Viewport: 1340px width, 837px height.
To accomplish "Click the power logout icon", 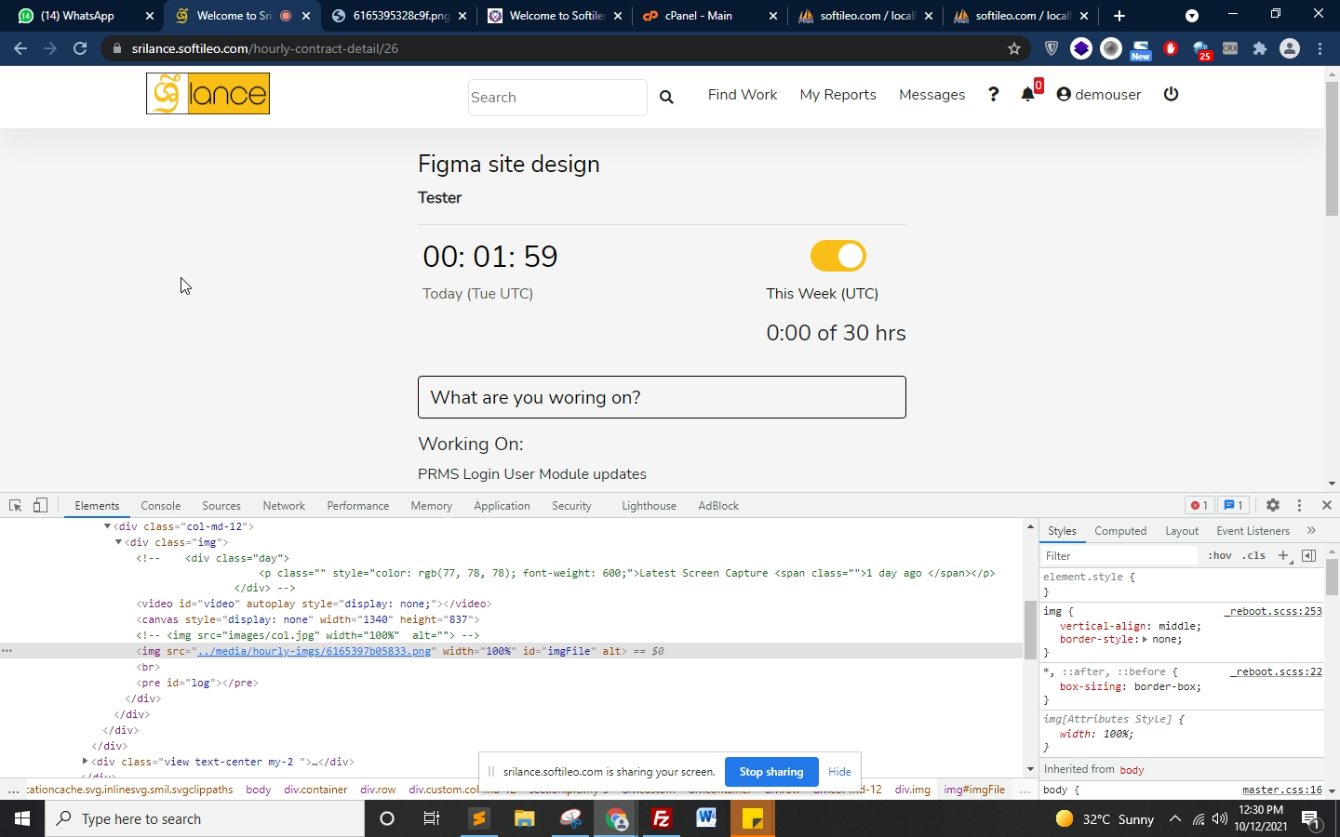I will pos(1171,94).
